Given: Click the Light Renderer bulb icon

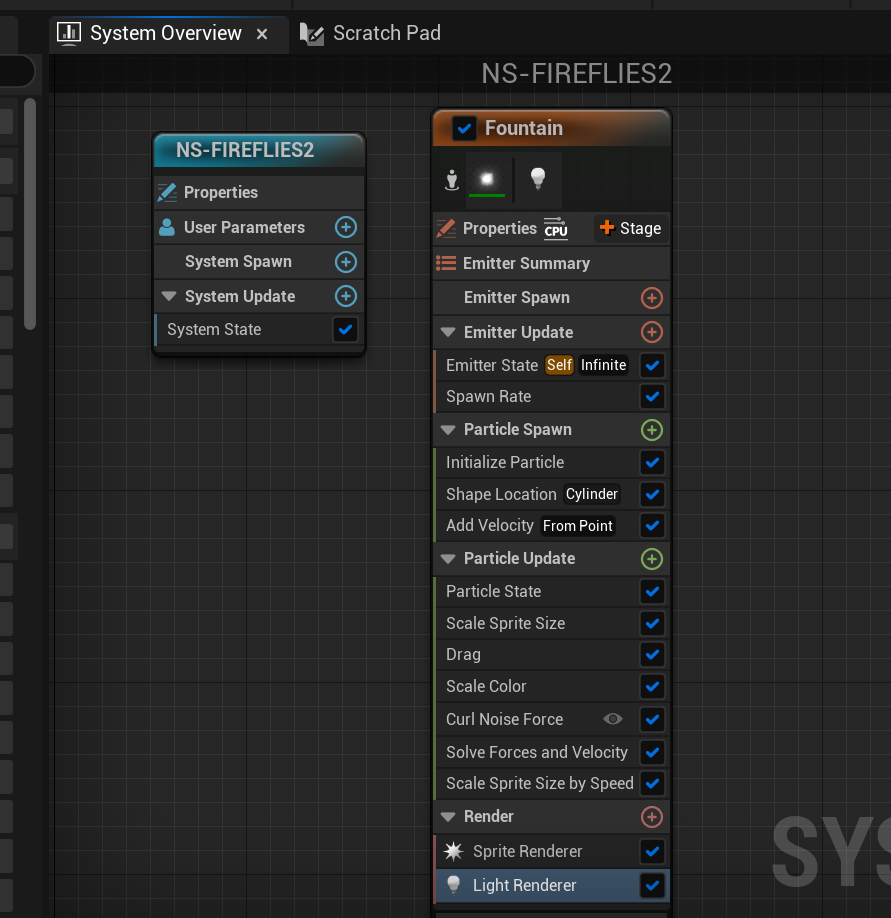Looking at the screenshot, I should coord(453,885).
